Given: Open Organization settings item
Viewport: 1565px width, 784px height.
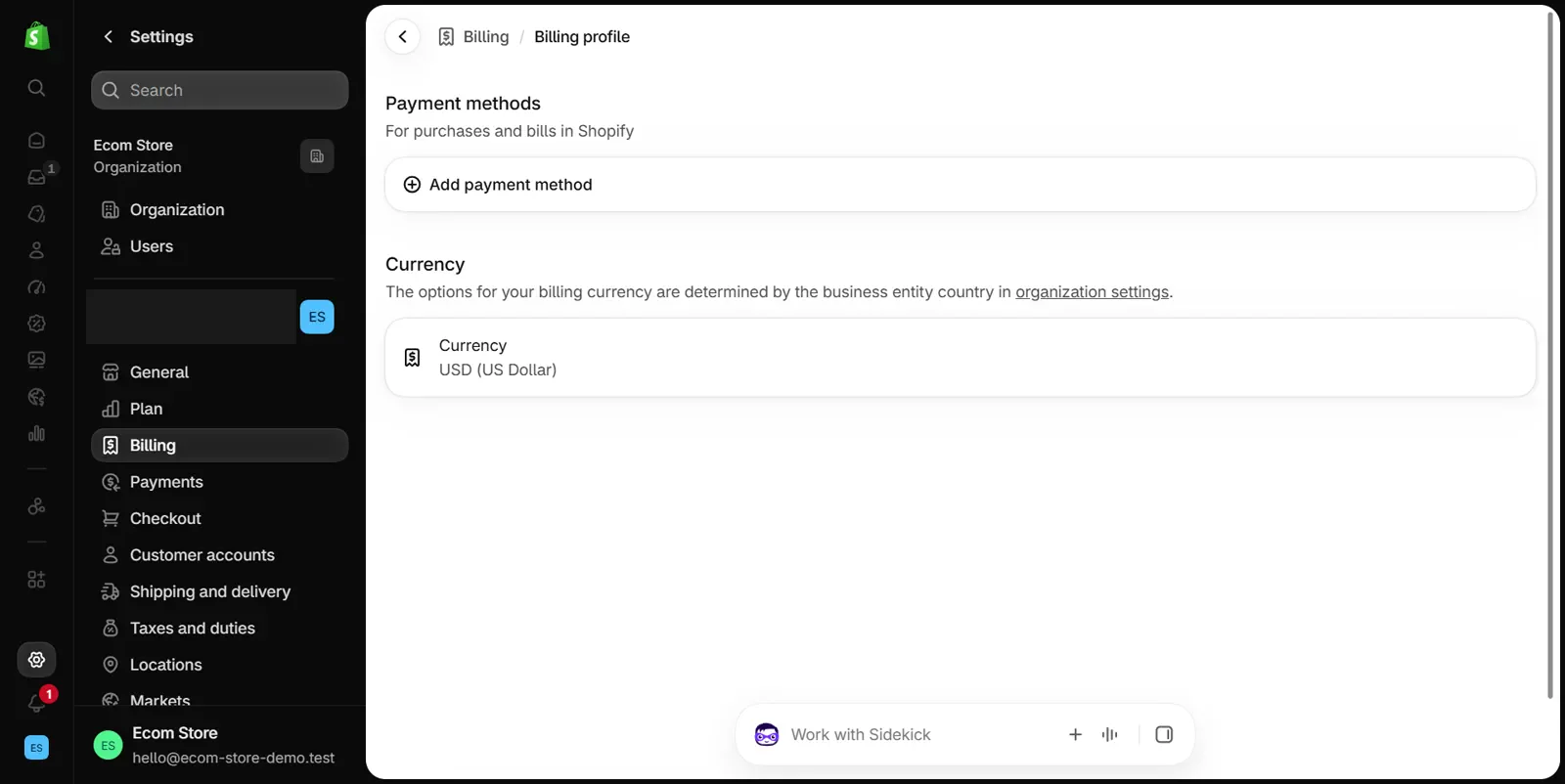Looking at the screenshot, I should pos(220,210).
